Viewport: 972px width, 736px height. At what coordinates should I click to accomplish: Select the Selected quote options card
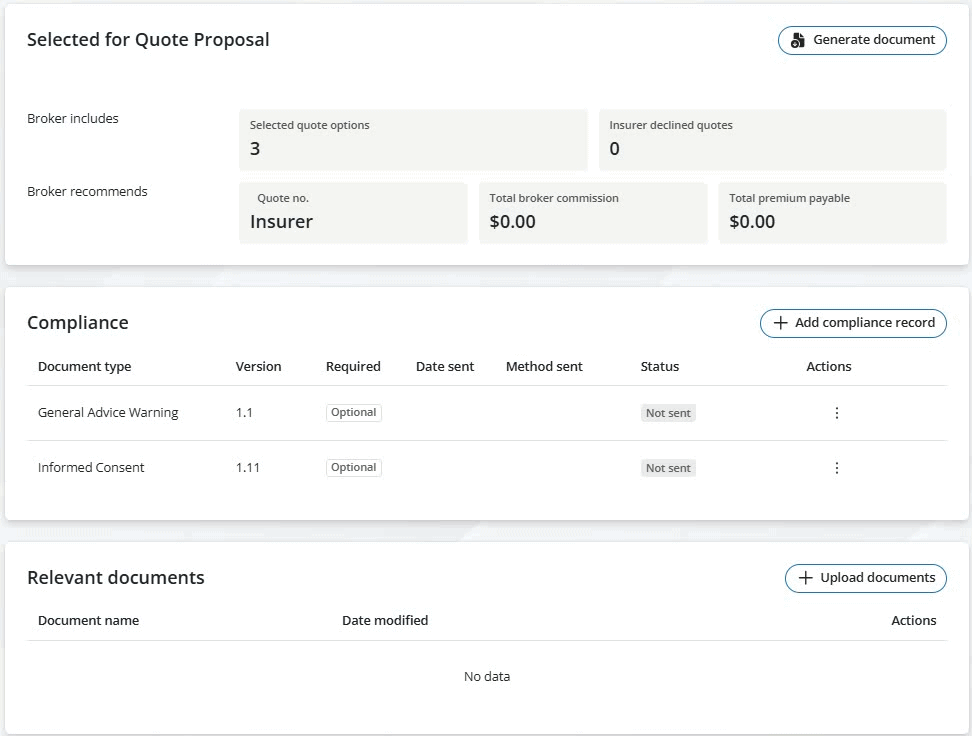(x=413, y=140)
